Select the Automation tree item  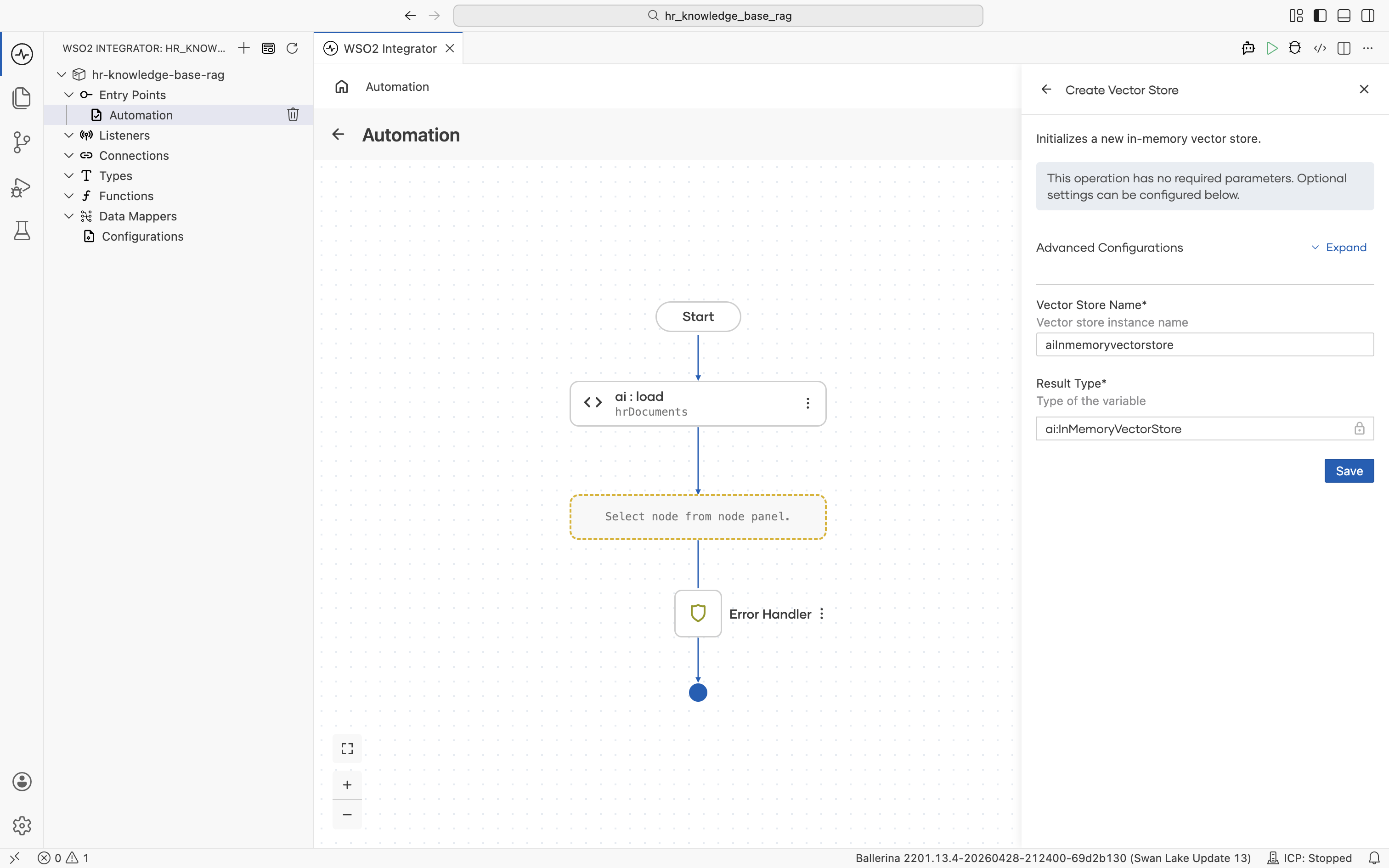pyautogui.click(x=179, y=115)
